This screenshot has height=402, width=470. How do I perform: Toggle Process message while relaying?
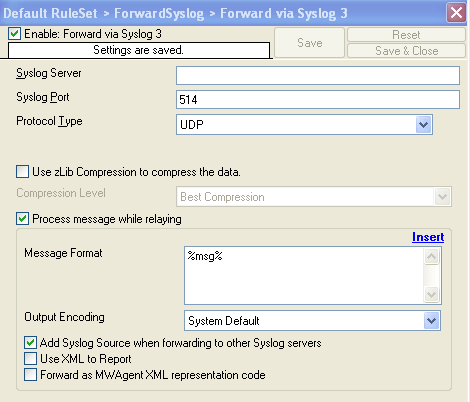coord(22,219)
